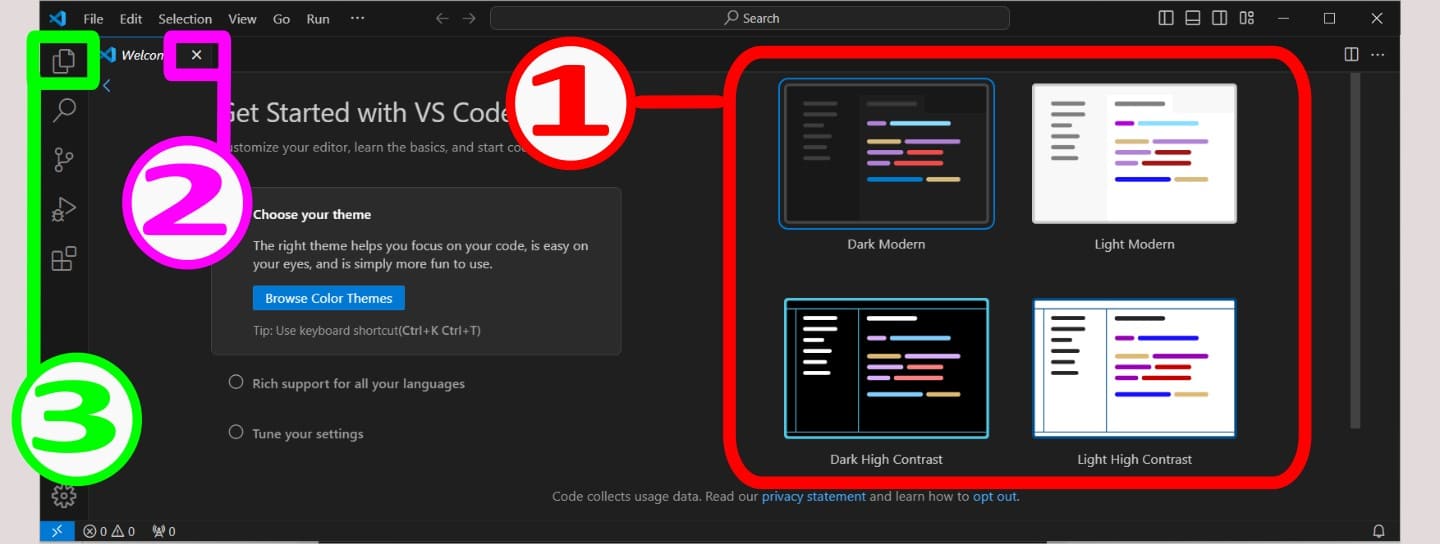
Task: Open the Search view in activity bar
Action: click(x=64, y=110)
